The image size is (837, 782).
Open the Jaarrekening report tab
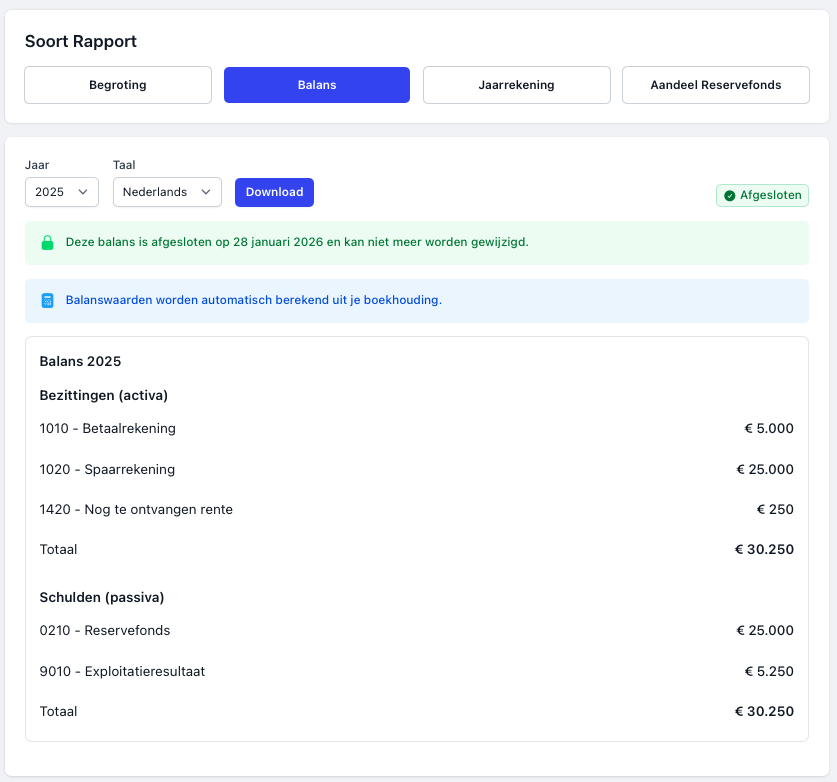tap(516, 85)
